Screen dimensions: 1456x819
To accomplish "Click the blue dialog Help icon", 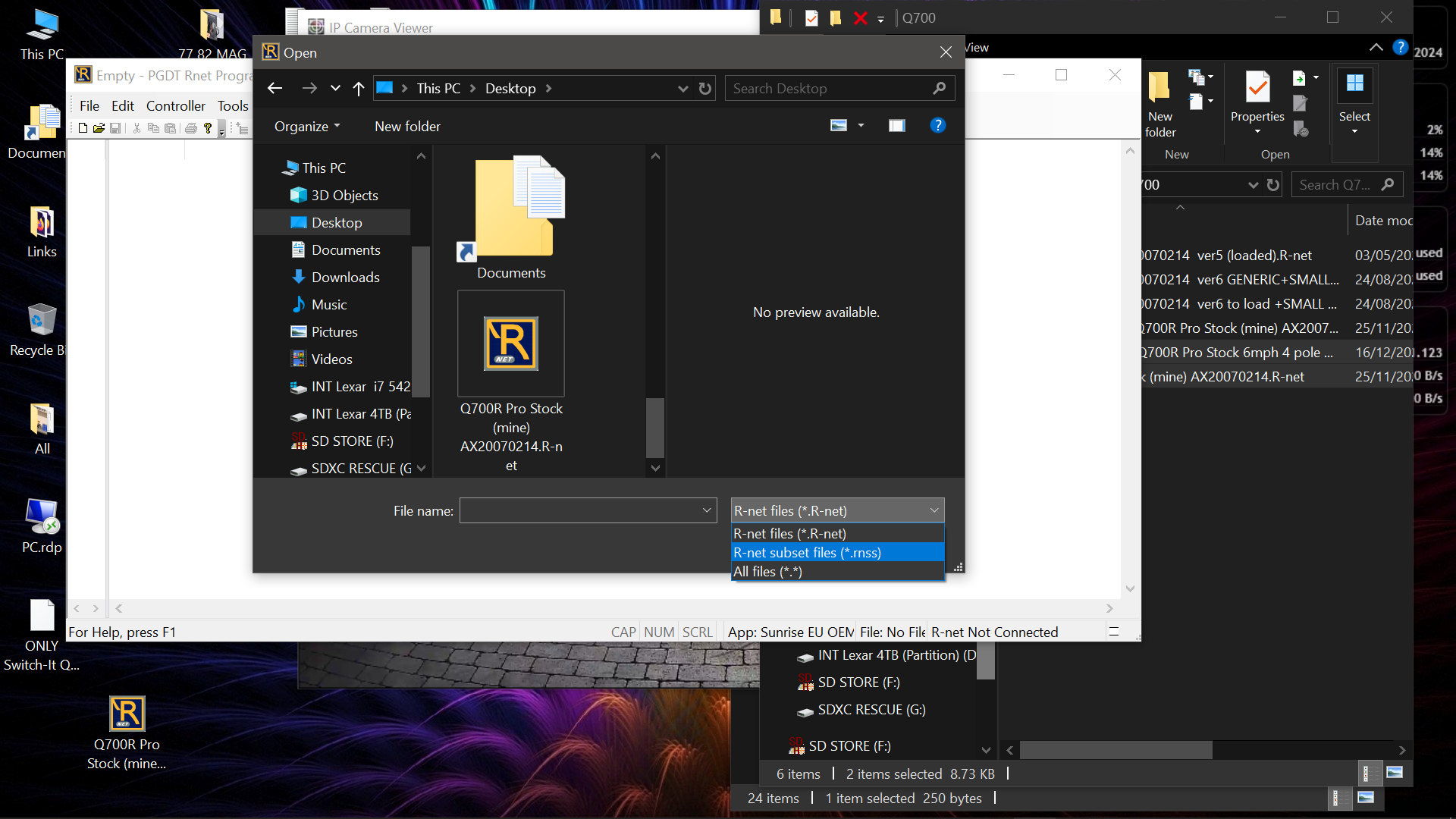I will [x=937, y=126].
